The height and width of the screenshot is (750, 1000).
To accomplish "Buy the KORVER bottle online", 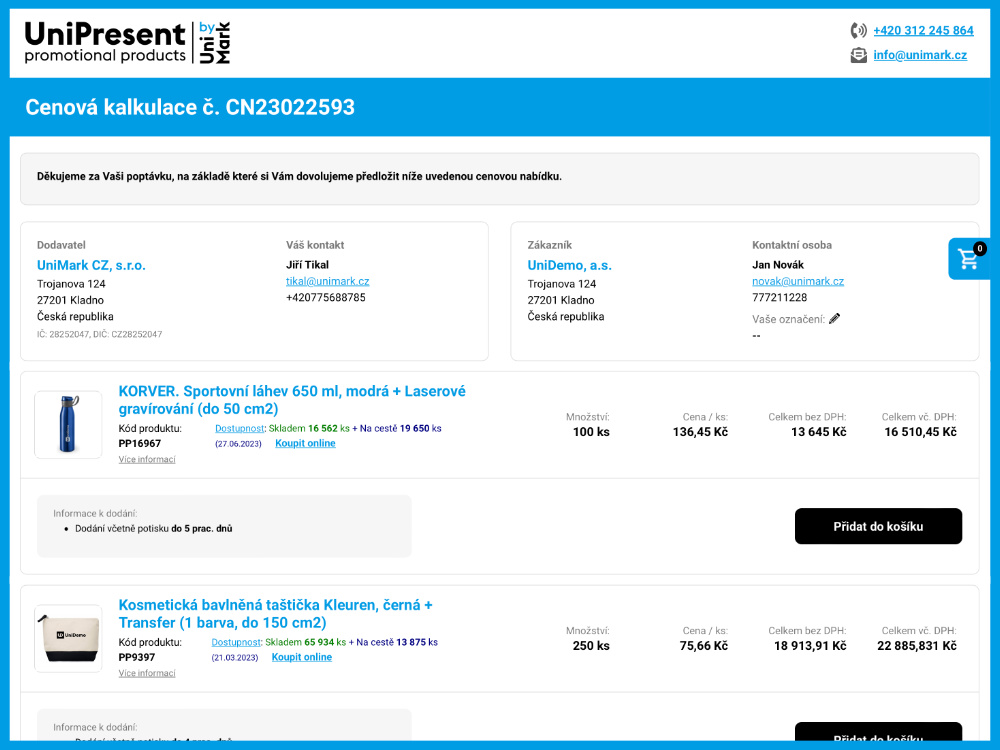I will (x=305, y=443).
